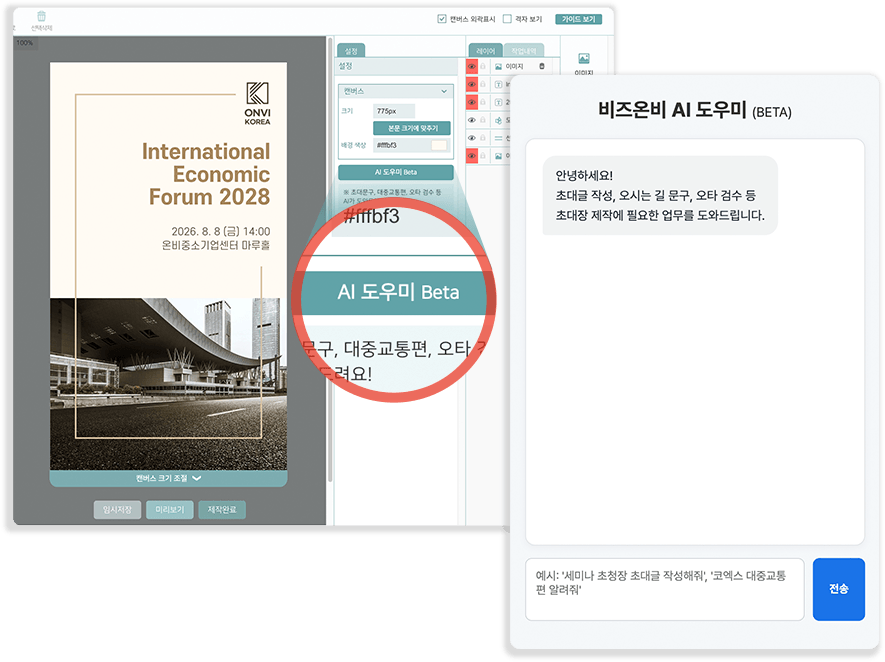
Task: Click the 배경 색상 label
Action: coord(353,145)
